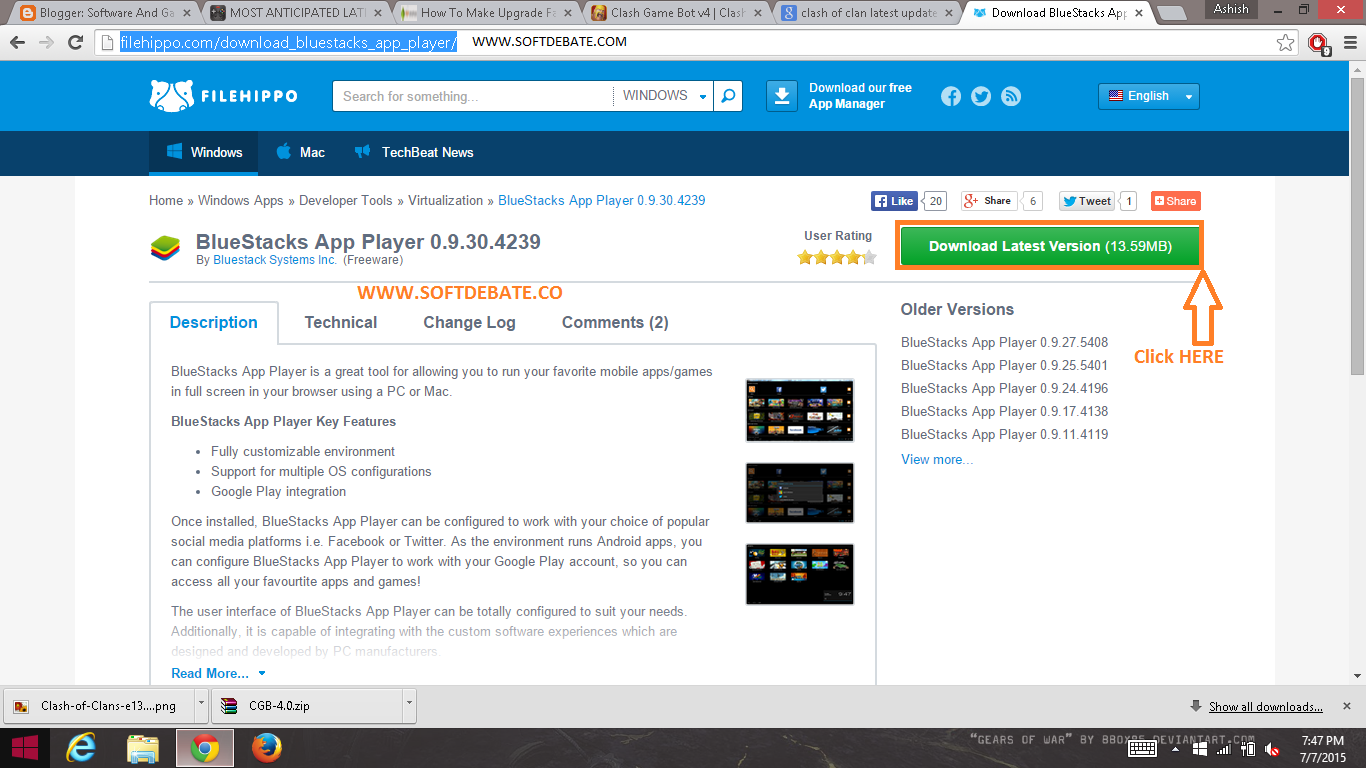Click the BlueStacks app logo icon

pos(165,248)
